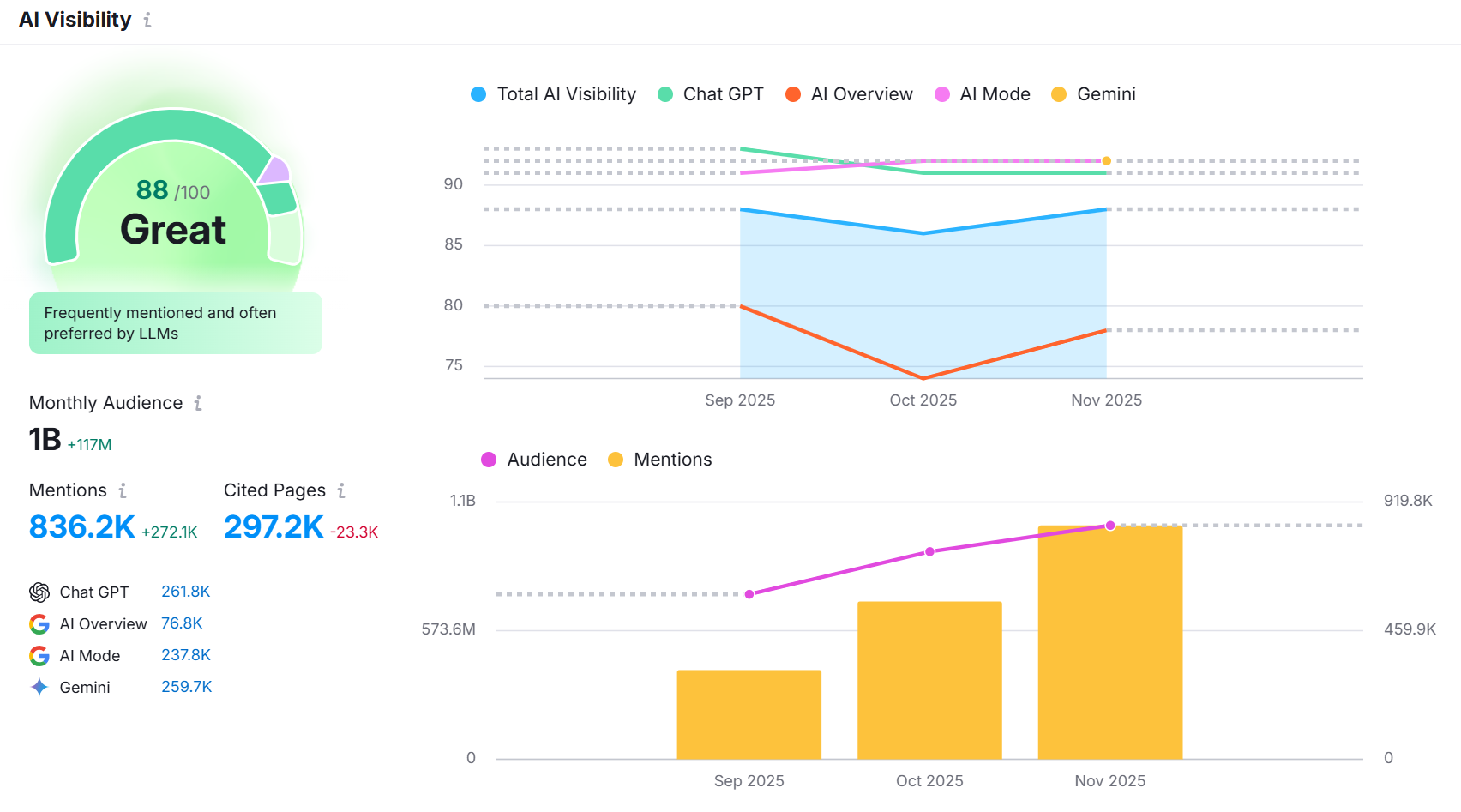This screenshot has height=812, width=1461.
Task: Toggle the Gemini legend item in top chart
Action: [1093, 94]
